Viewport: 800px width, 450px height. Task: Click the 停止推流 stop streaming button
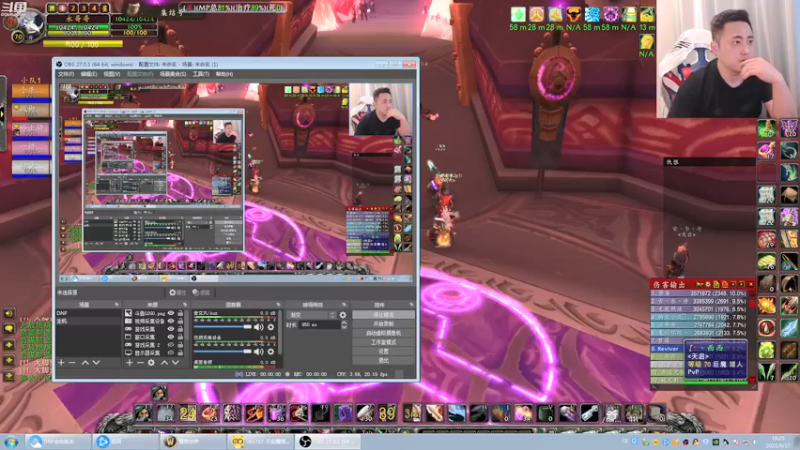[383, 315]
